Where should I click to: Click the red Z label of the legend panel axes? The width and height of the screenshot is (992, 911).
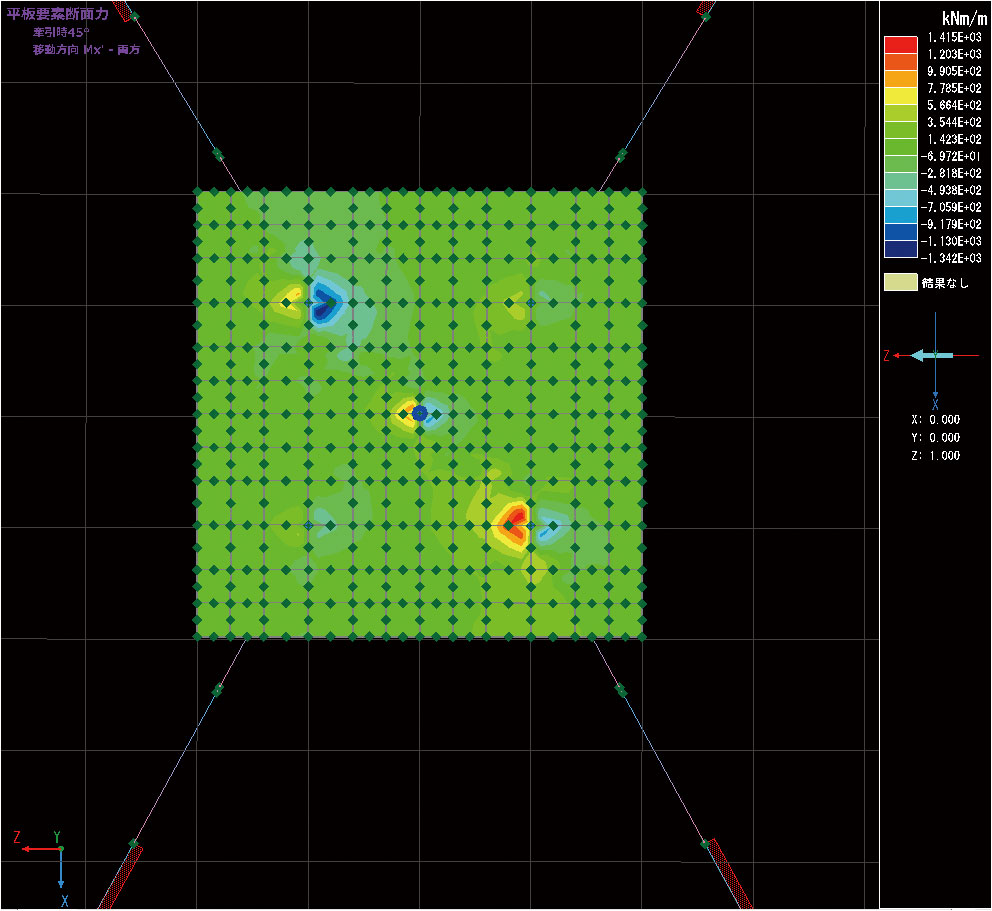886,356
